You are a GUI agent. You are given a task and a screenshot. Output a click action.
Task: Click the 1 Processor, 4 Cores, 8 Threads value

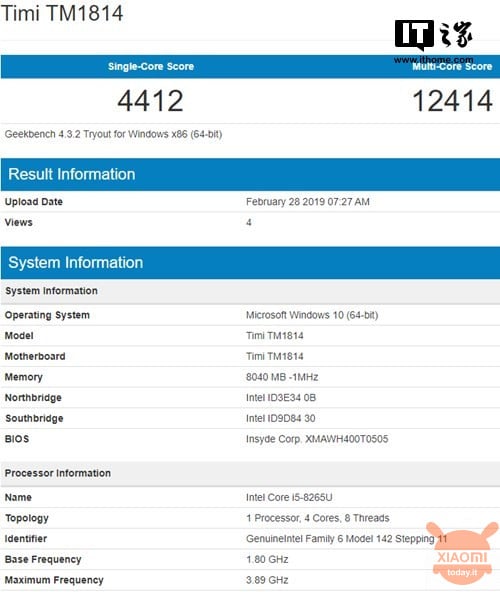click(318, 518)
